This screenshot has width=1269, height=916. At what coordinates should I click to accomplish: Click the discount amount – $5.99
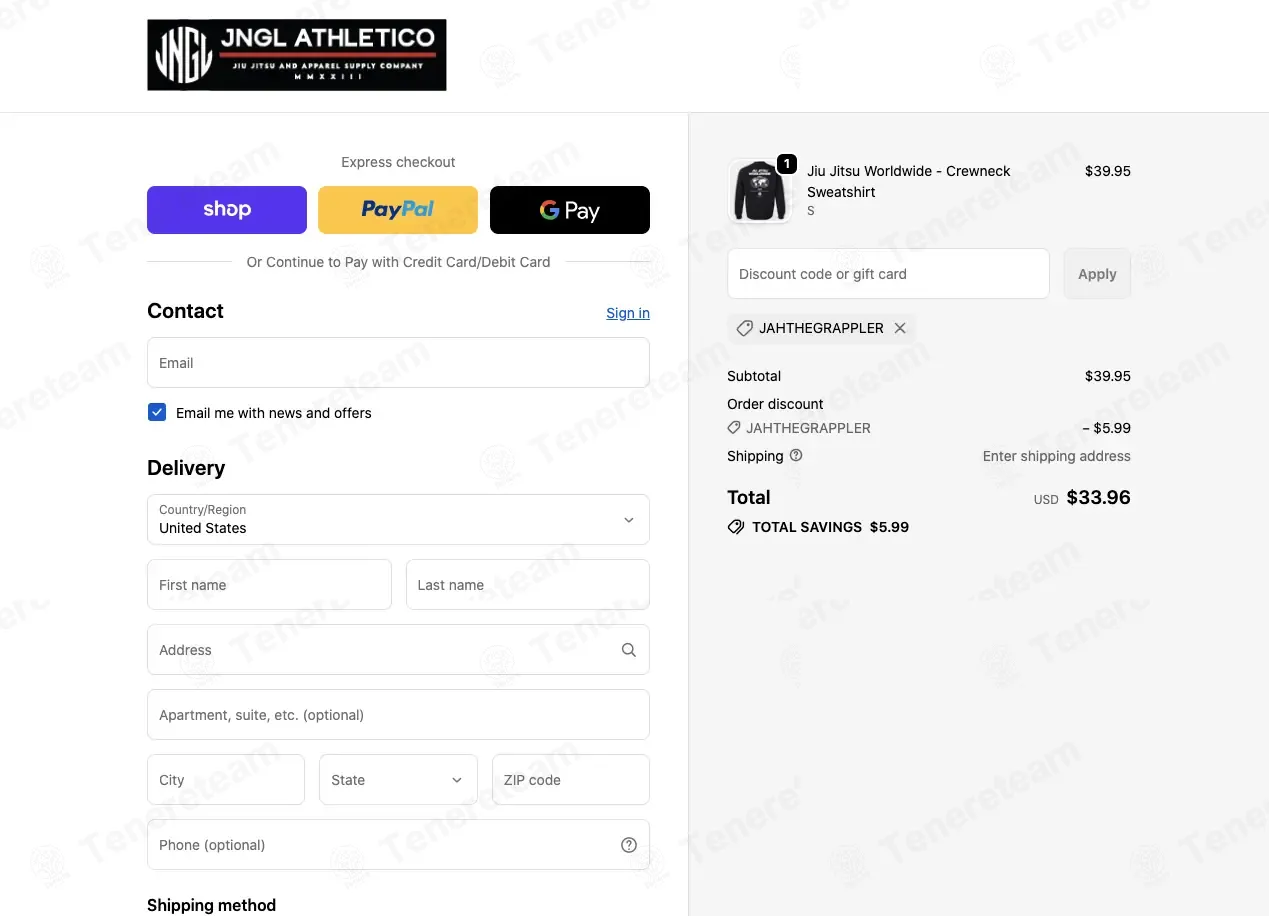tap(1107, 428)
